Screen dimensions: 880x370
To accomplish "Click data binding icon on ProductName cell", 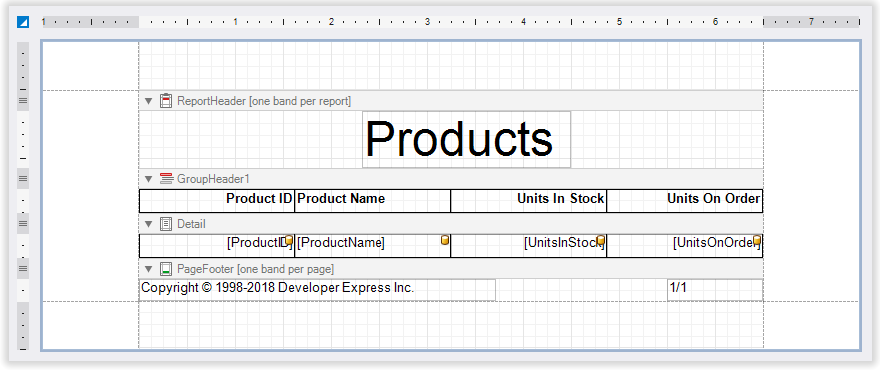I will click(444, 240).
